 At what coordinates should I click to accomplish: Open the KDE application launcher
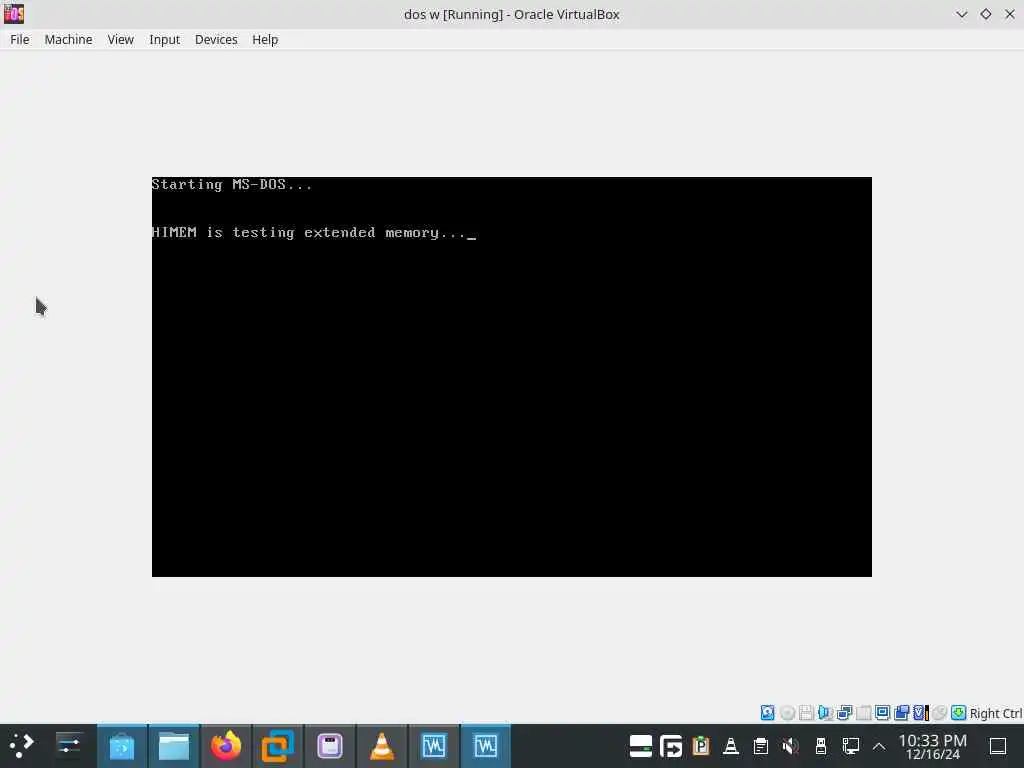pyautogui.click(x=21, y=746)
